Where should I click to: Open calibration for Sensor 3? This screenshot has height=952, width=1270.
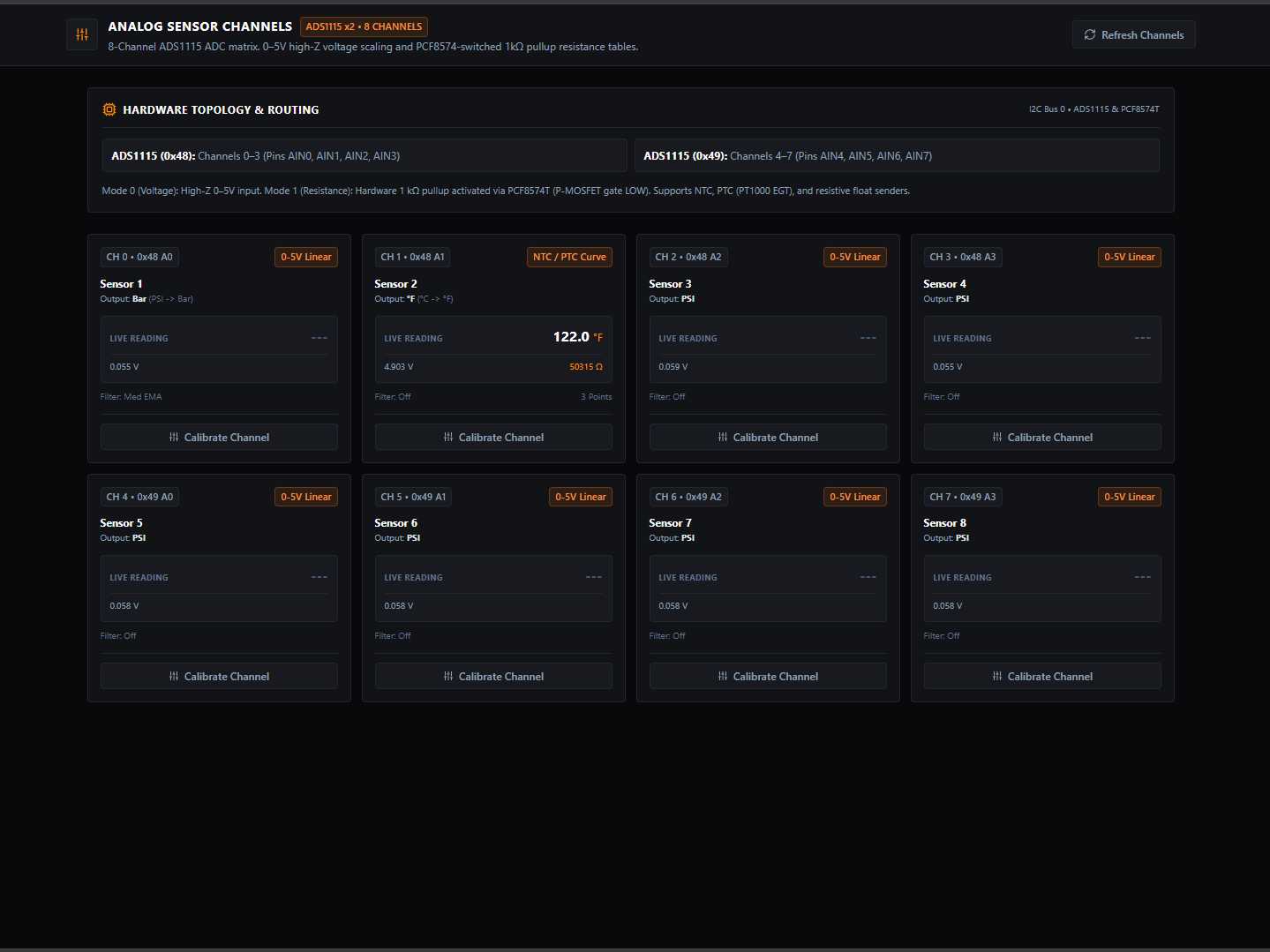pyautogui.click(x=768, y=437)
